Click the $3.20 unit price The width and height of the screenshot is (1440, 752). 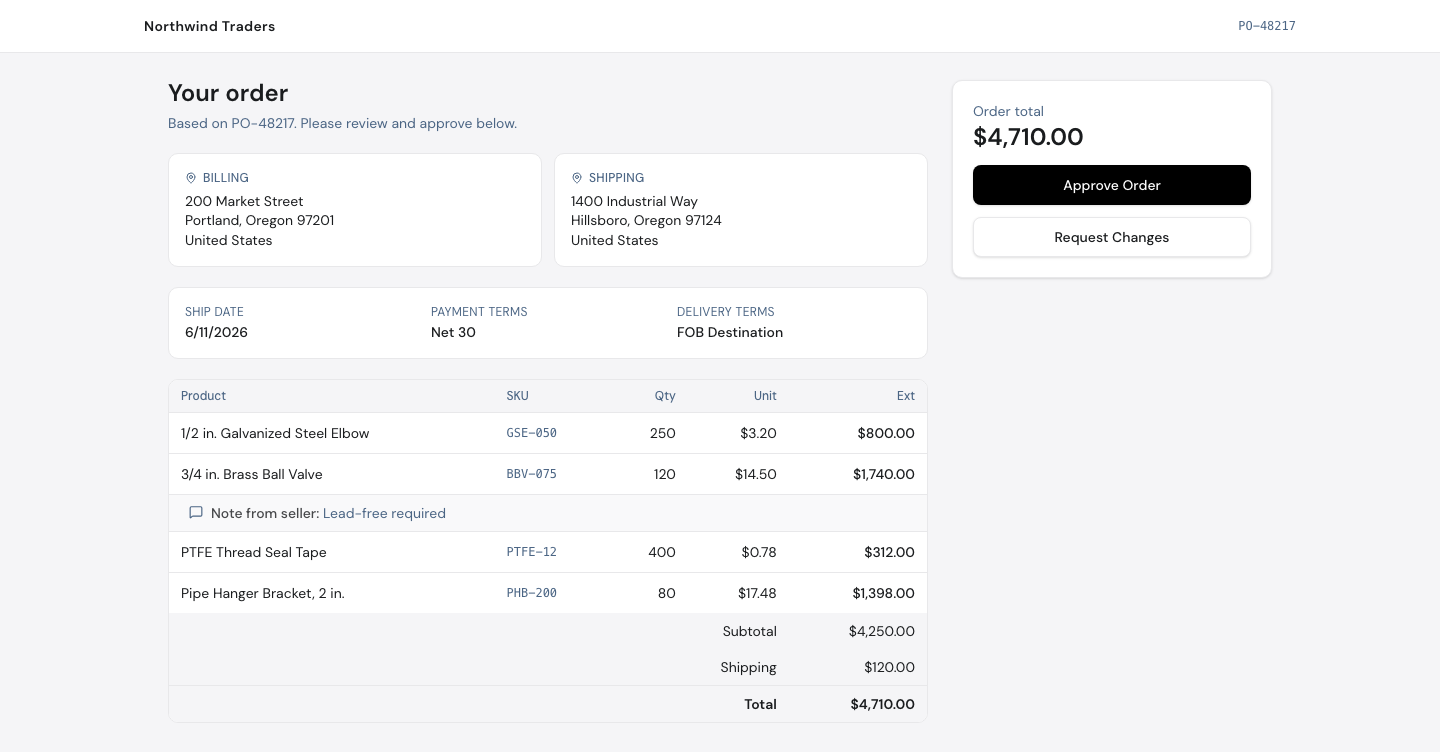pos(758,433)
